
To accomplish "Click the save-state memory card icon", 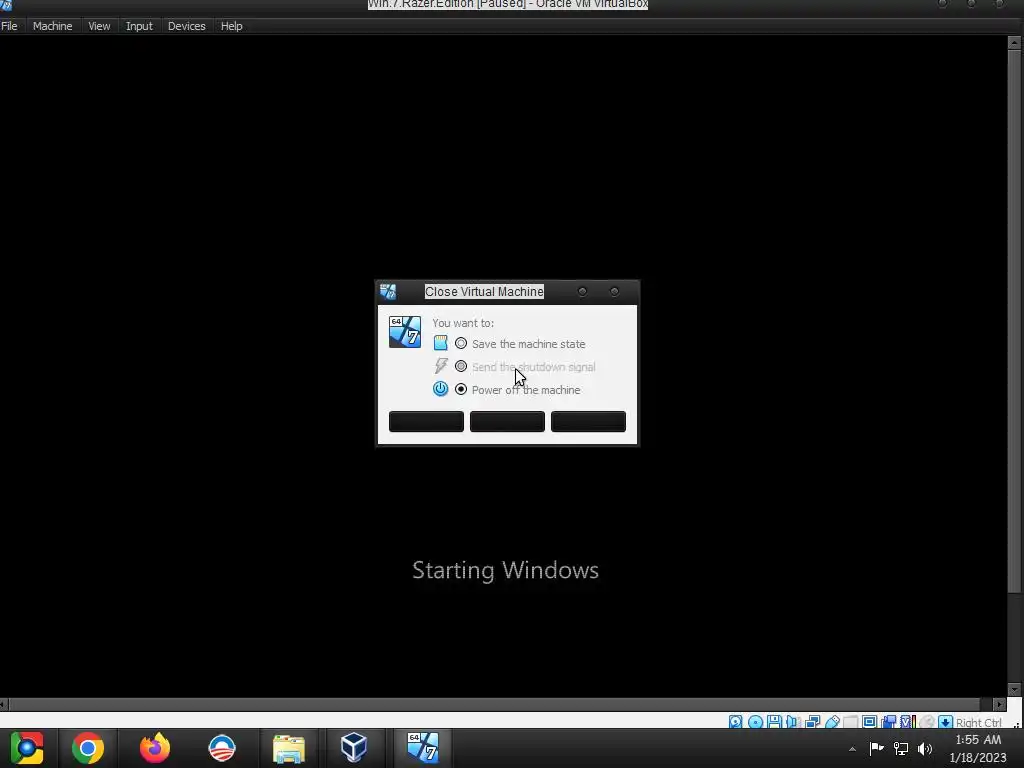I will point(441,343).
